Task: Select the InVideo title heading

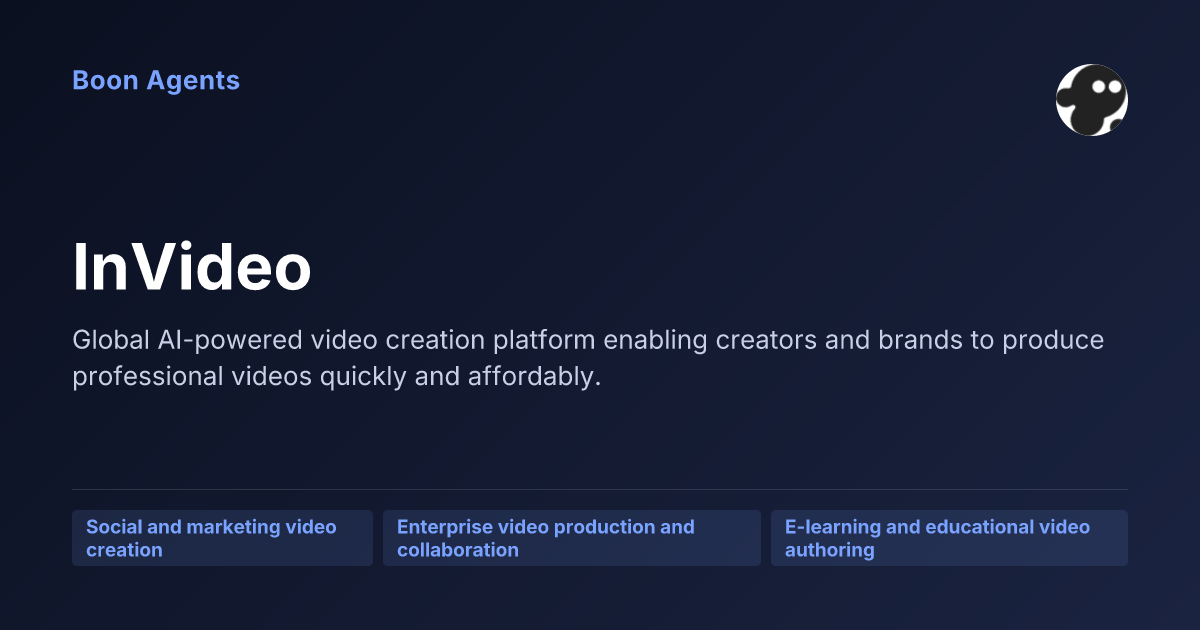Action: (x=192, y=268)
